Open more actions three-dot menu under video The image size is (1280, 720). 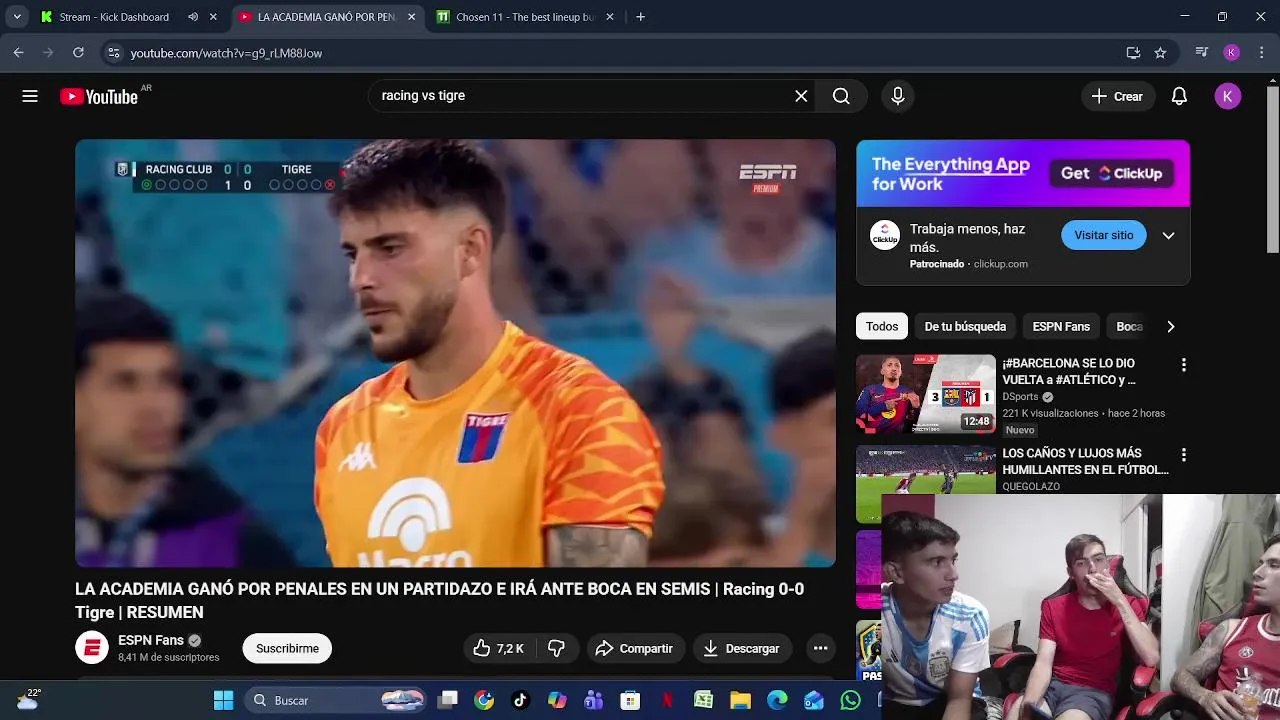tap(820, 648)
